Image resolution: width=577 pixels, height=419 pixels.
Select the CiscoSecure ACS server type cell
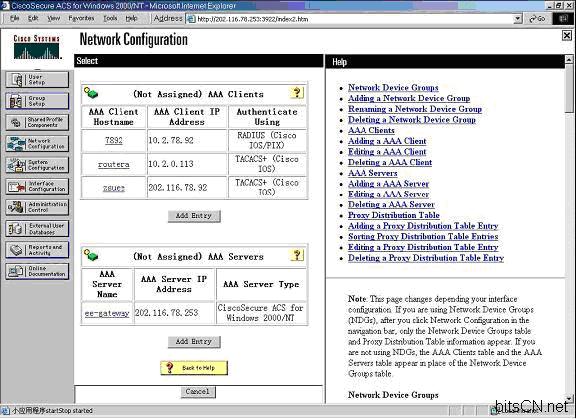[261, 313]
